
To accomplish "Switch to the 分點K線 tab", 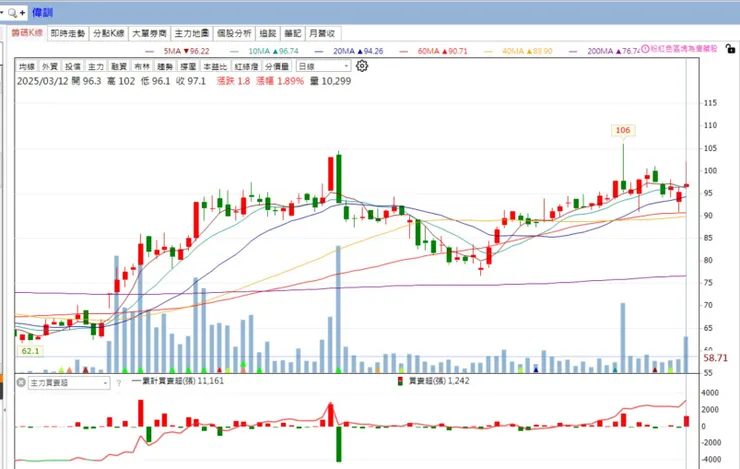I will (109, 33).
